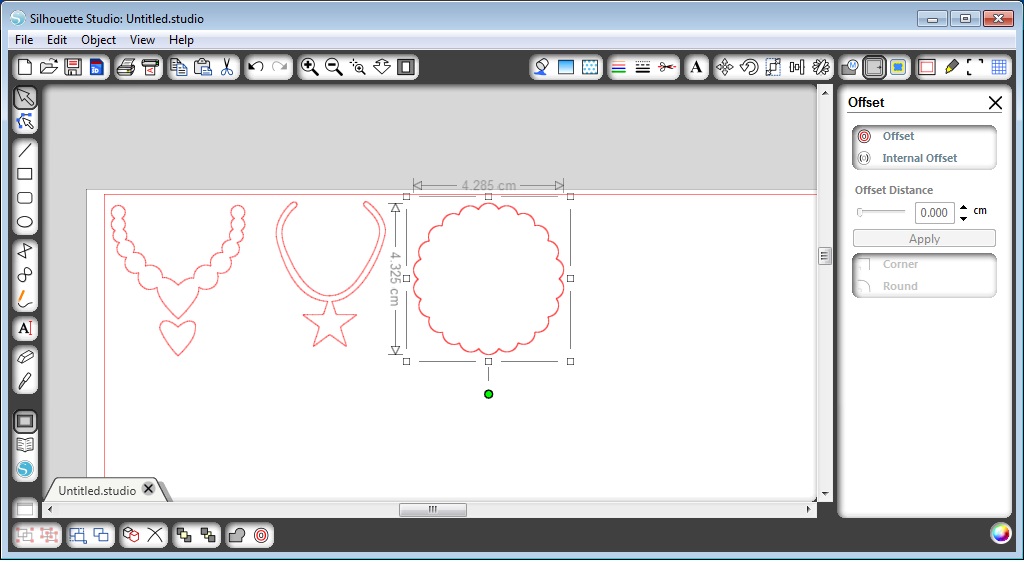Select the Round offset style

pos(900,286)
